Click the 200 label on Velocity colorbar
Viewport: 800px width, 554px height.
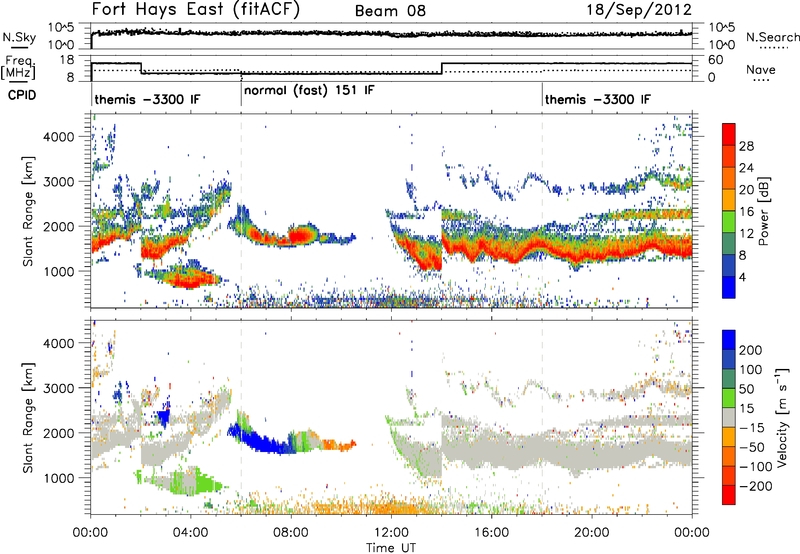[x=750, y=350]
